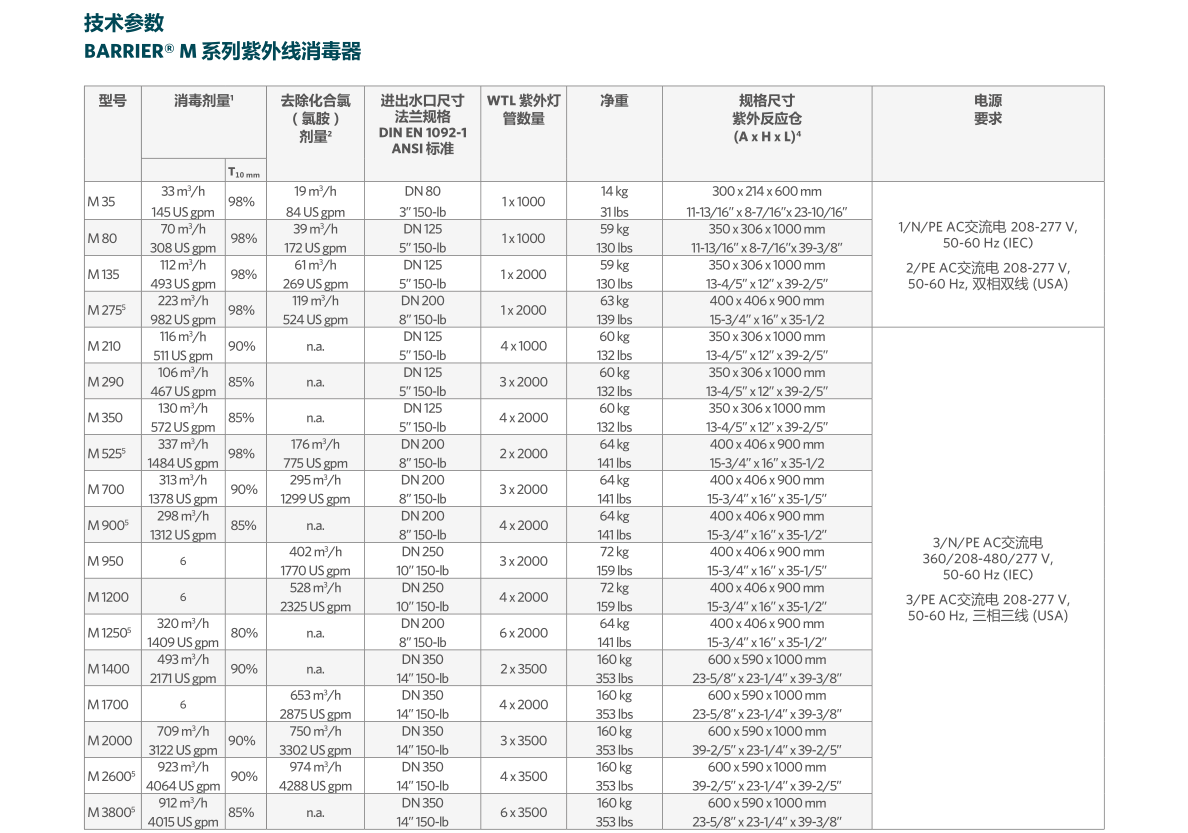Screen dimensions: 1188x833
Task: Click the T10 mm sub-header cell
Action: pos(245,172)
